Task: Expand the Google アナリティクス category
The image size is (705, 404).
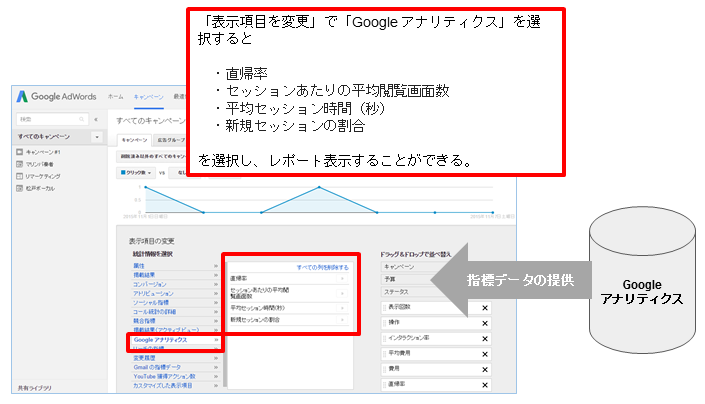Action: click(x=160, y=341)
